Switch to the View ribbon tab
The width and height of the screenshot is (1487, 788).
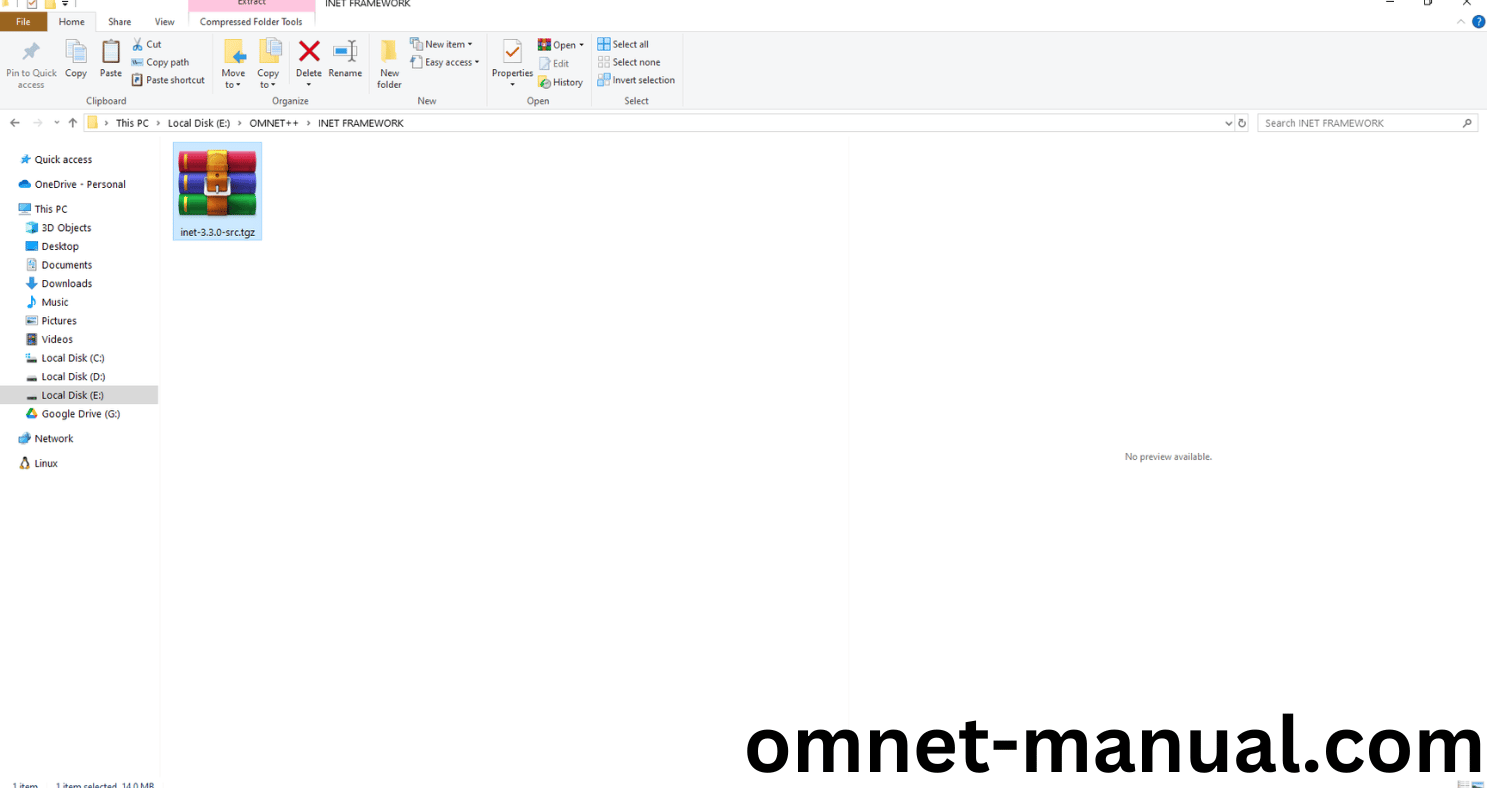[165, 21]
